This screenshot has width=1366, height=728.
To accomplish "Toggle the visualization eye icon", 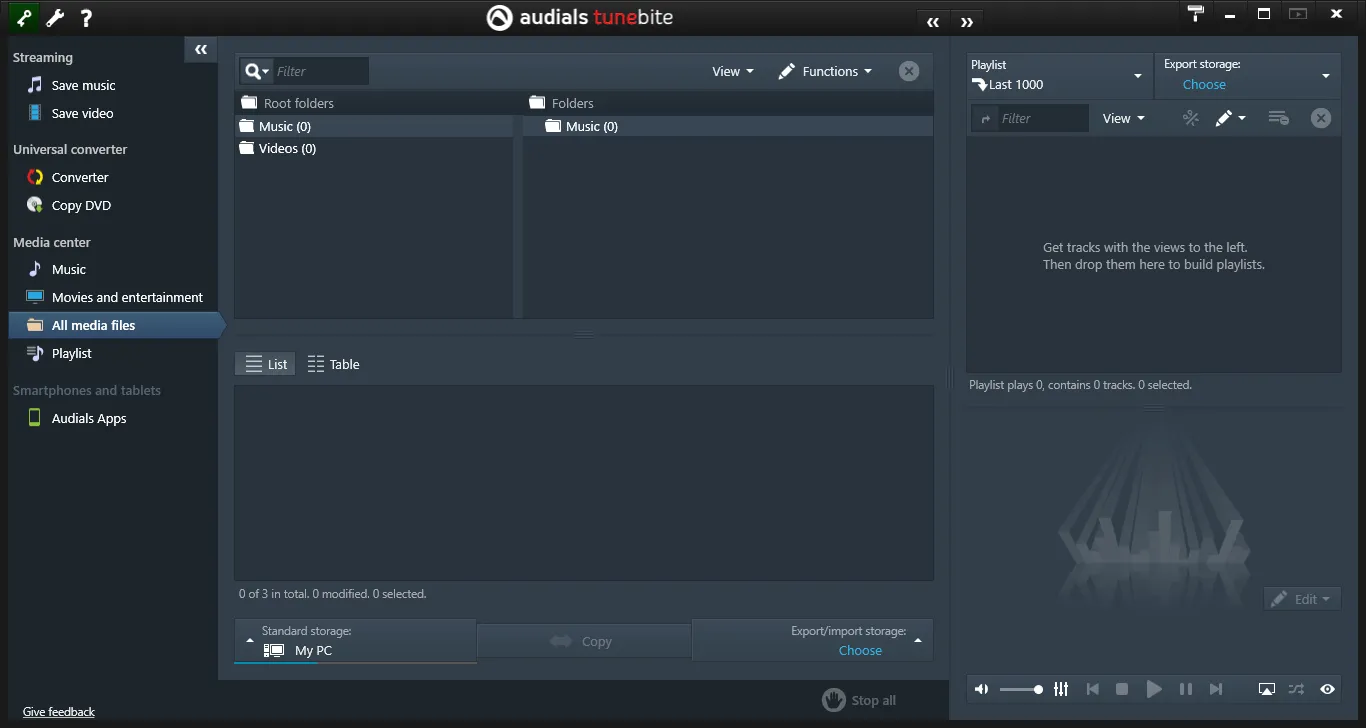I will (x=1328, y=689).
